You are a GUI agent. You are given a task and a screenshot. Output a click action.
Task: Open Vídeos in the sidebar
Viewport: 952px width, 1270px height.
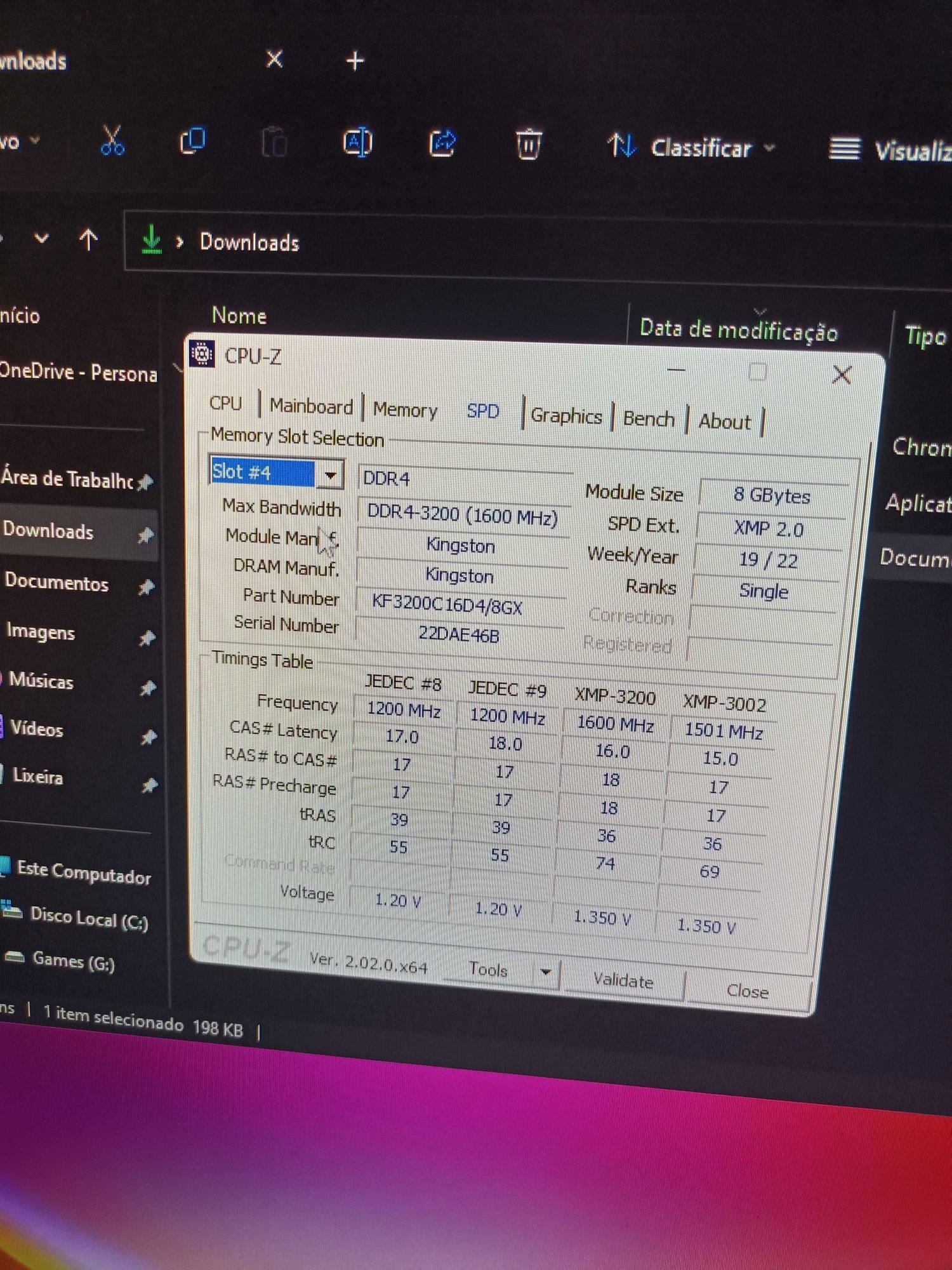[x=37, y=728]
